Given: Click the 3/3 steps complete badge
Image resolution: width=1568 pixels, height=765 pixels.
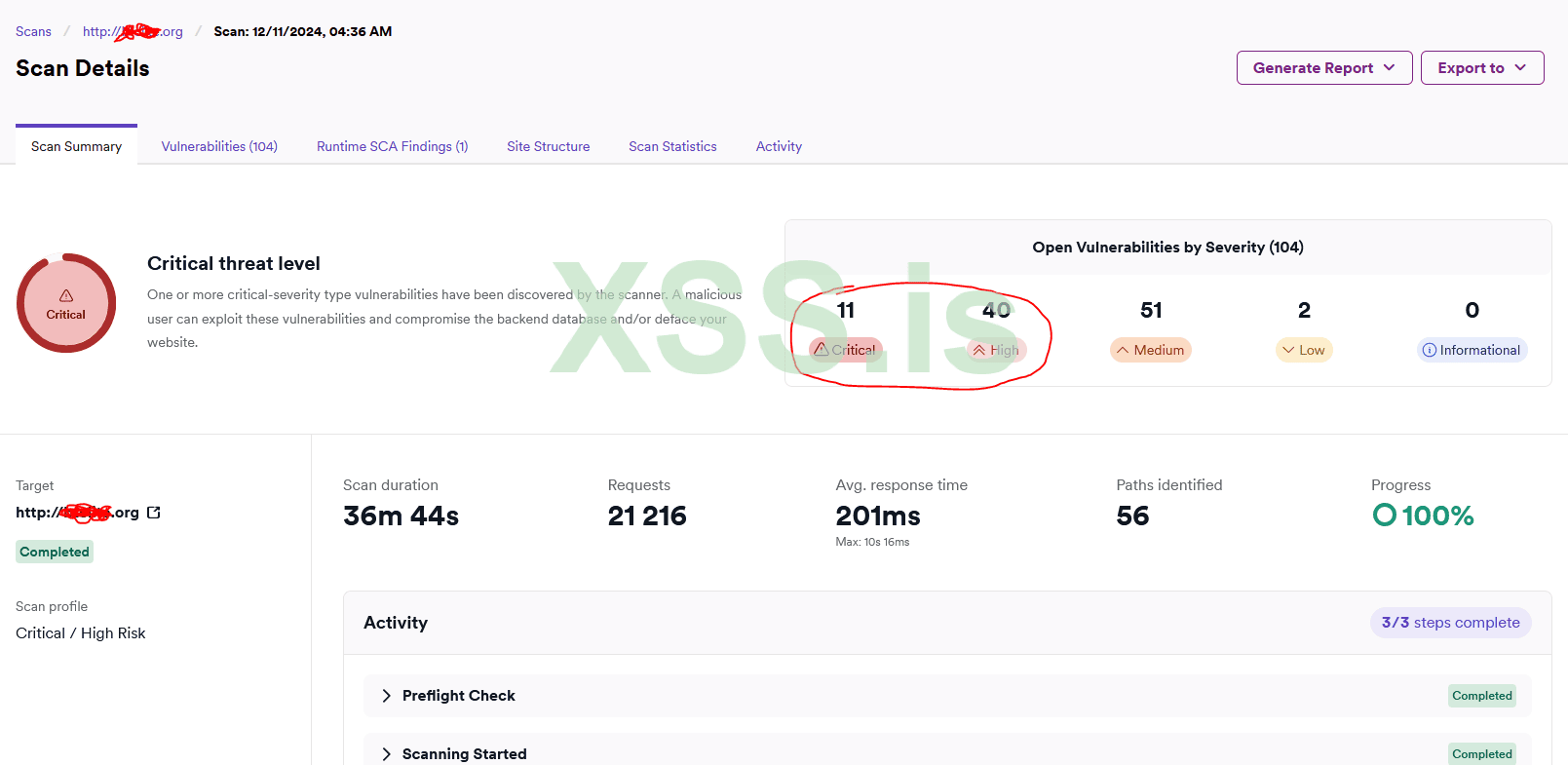Looking at the screenshot, I should [x=1450, y=623].
